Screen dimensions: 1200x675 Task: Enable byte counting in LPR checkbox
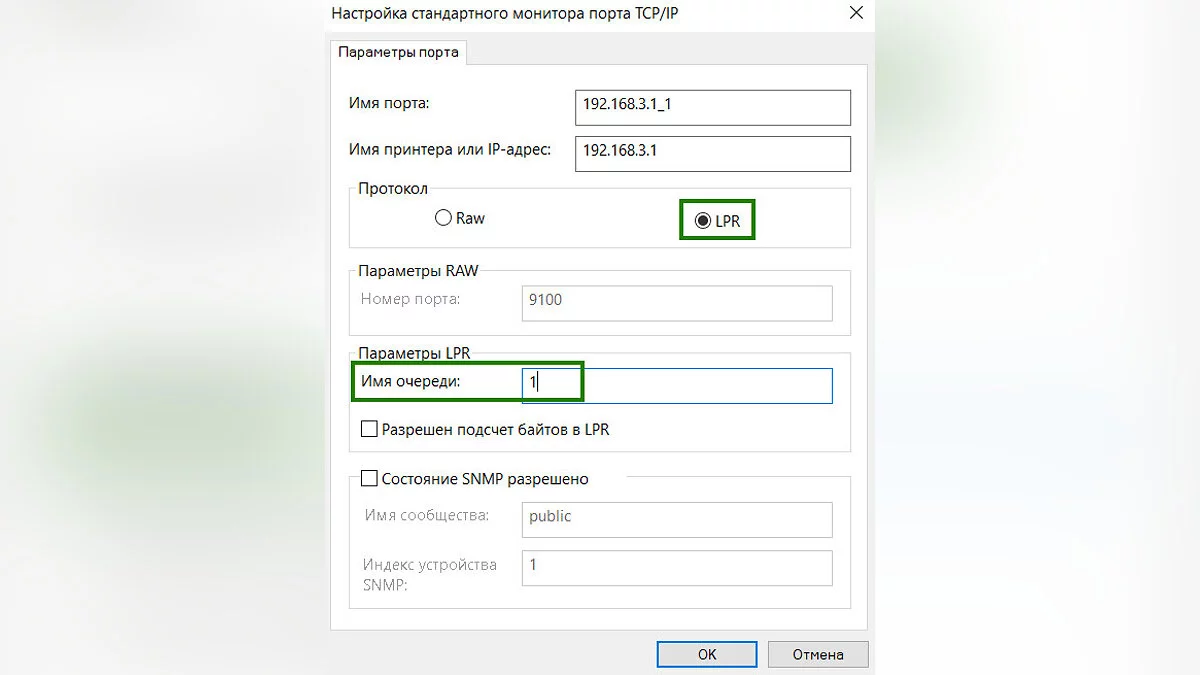[369, 429]
